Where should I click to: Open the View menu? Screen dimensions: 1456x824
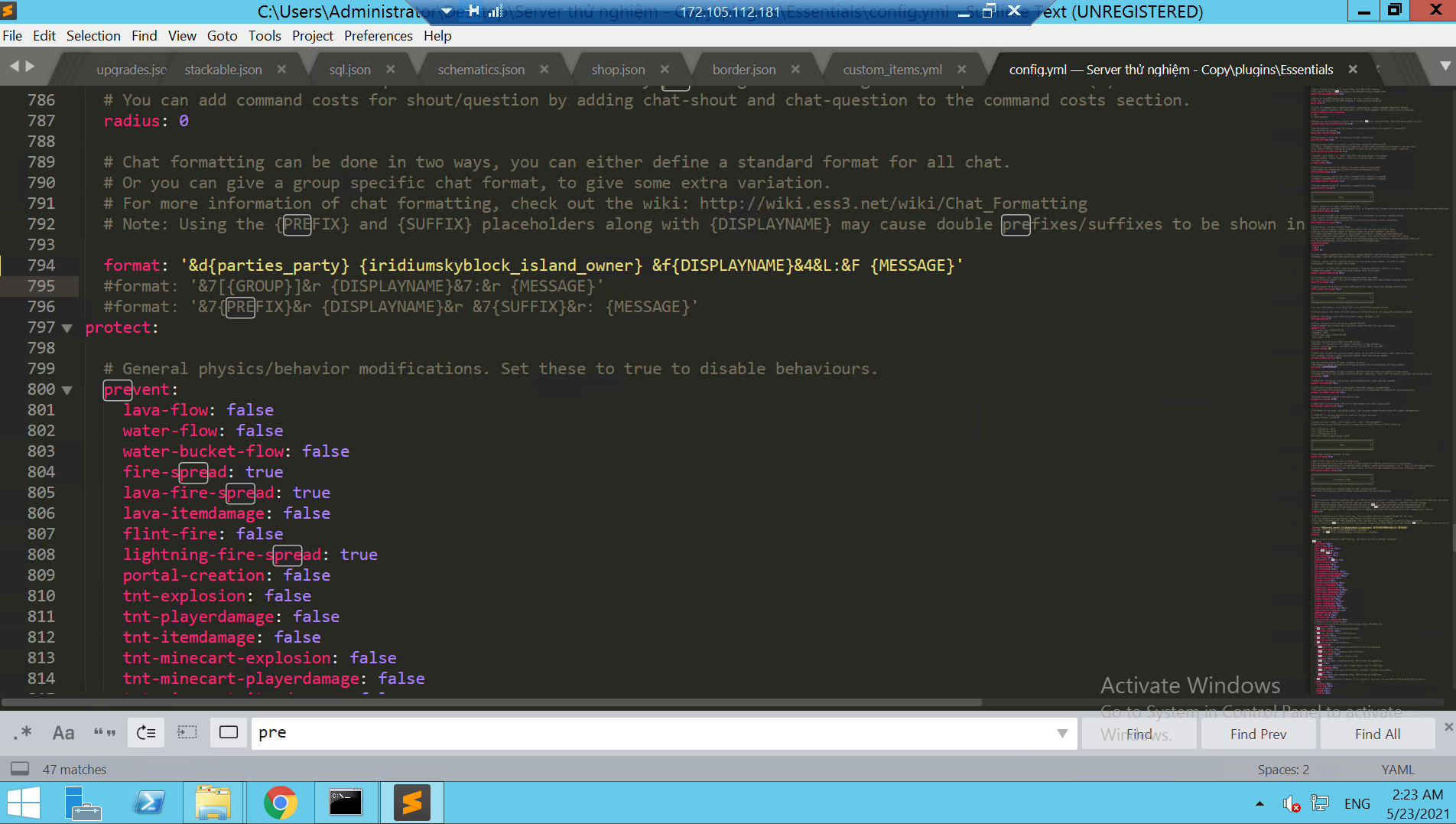182,36
